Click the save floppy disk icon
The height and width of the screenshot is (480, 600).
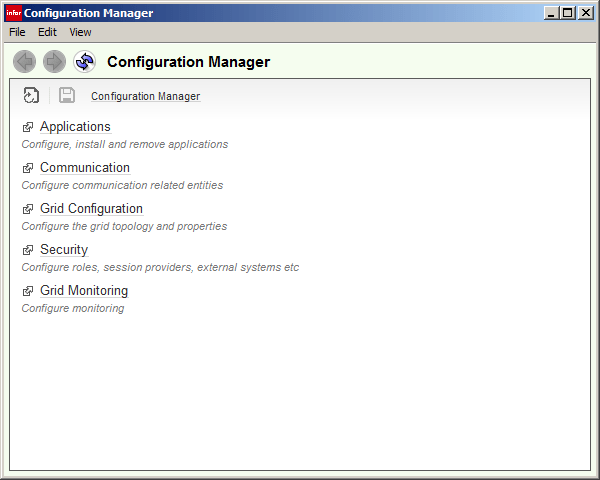click(67, 96)
